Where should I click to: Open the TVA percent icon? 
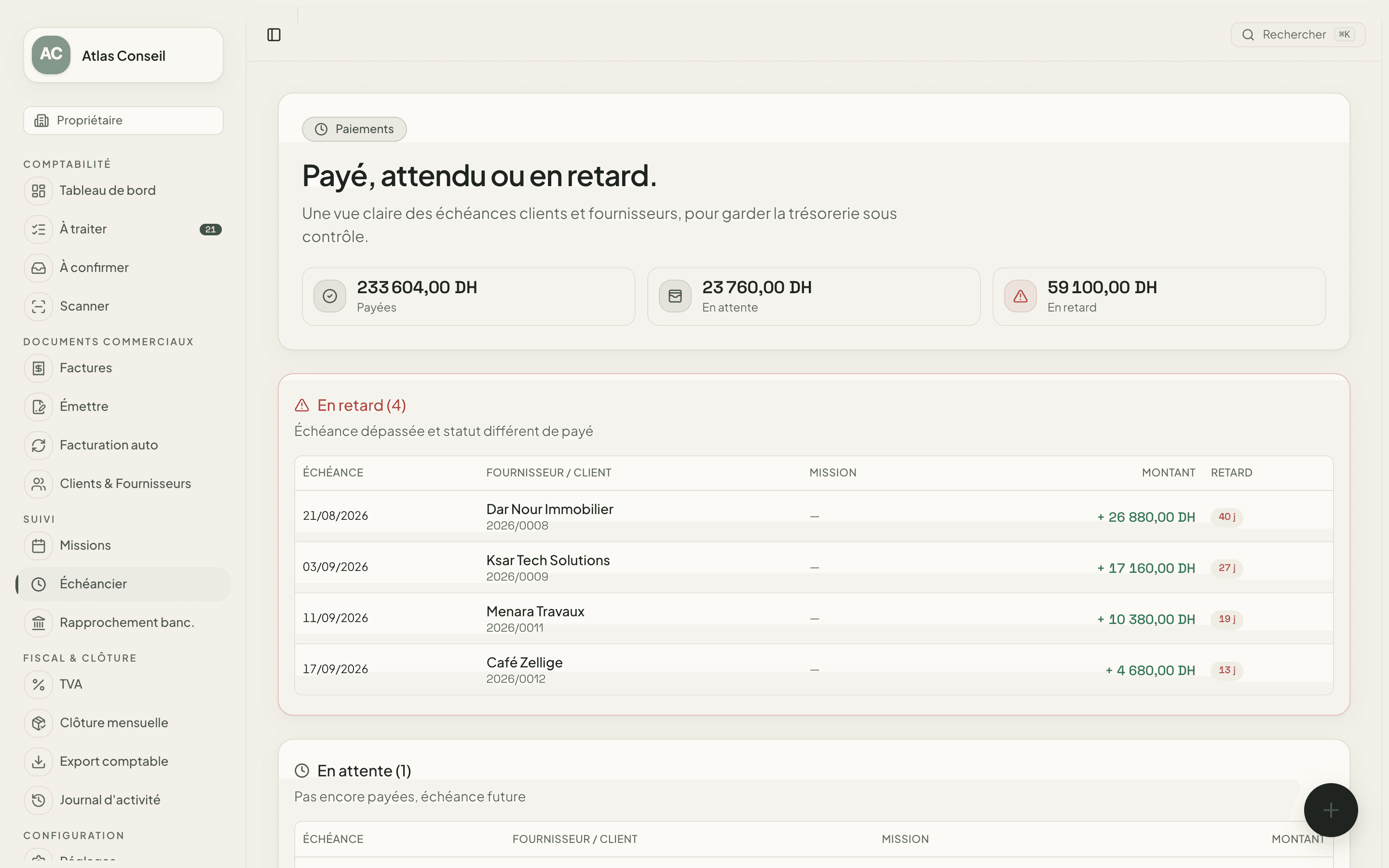click(x=39, y=684)
